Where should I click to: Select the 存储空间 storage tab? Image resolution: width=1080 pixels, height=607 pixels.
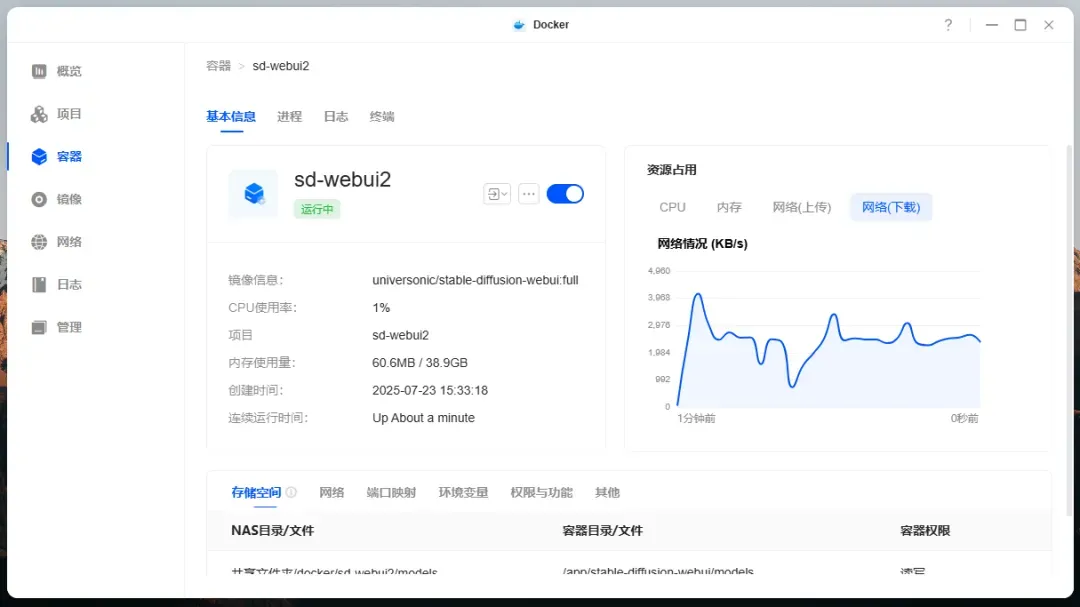pos(256,493)
